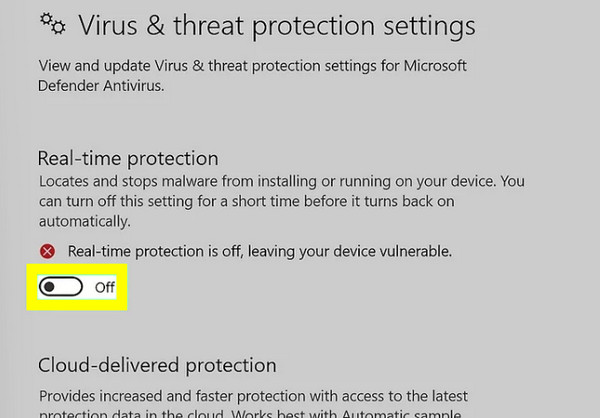
Task: Turn on the Real-time protection switch
Action: tap(61, 287)
